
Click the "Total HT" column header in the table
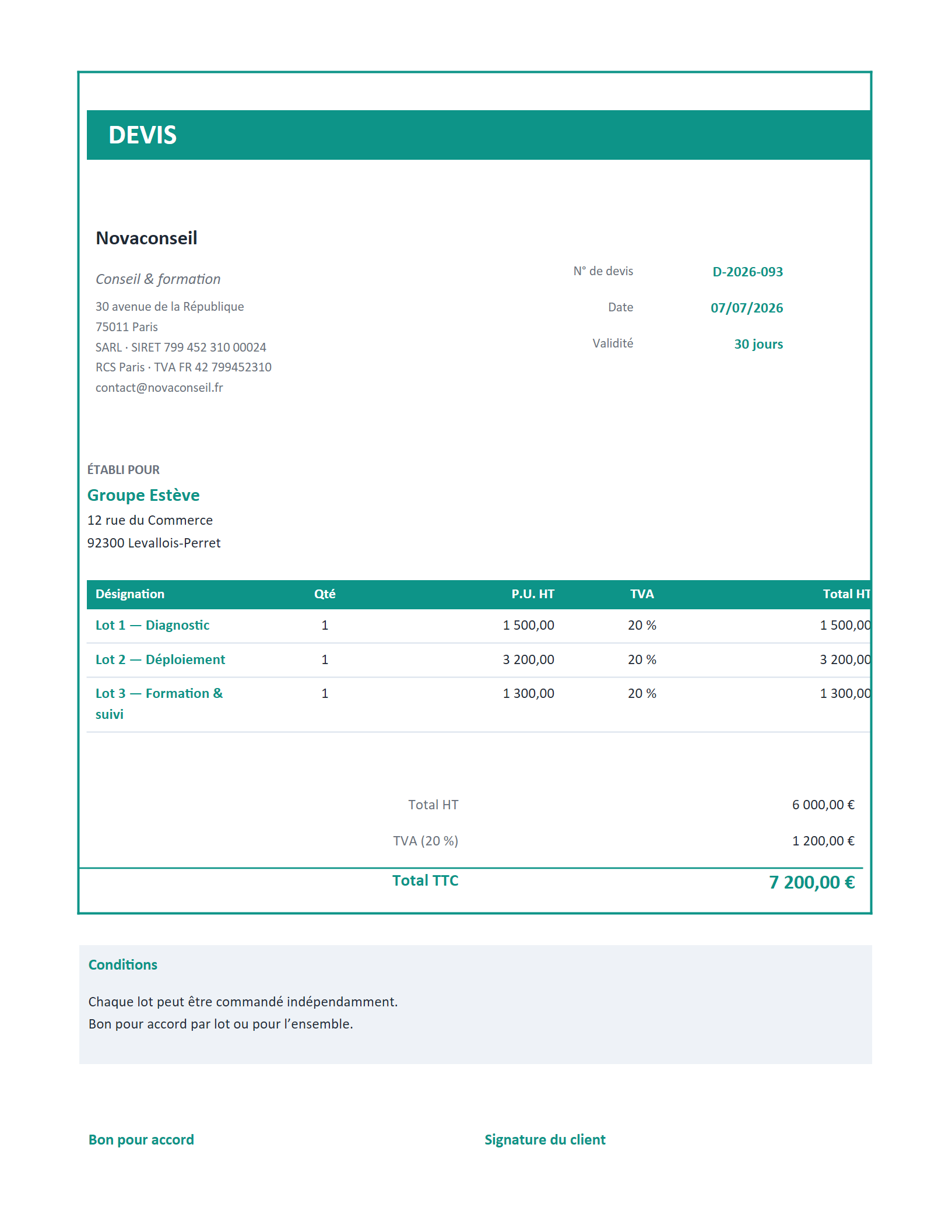tap(846, 594)
